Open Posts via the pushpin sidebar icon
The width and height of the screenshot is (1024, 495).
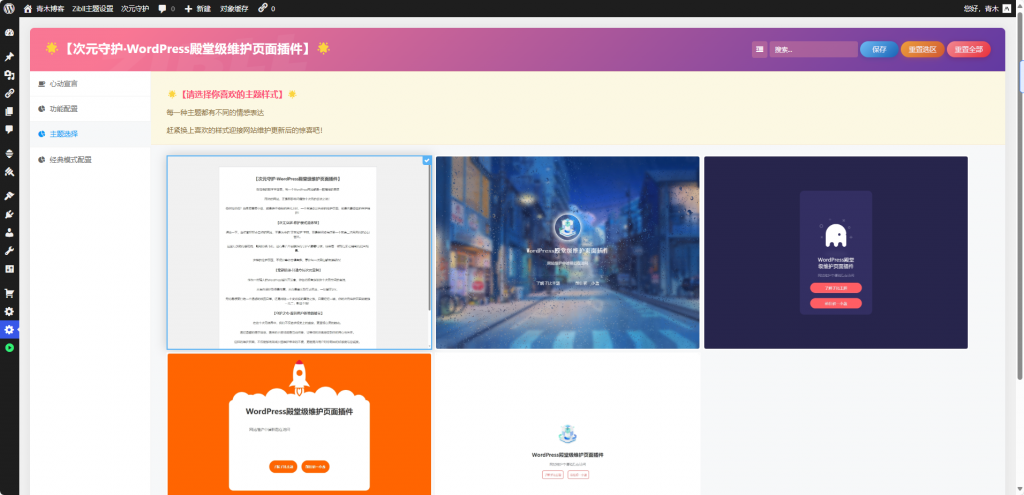(9, 57)
